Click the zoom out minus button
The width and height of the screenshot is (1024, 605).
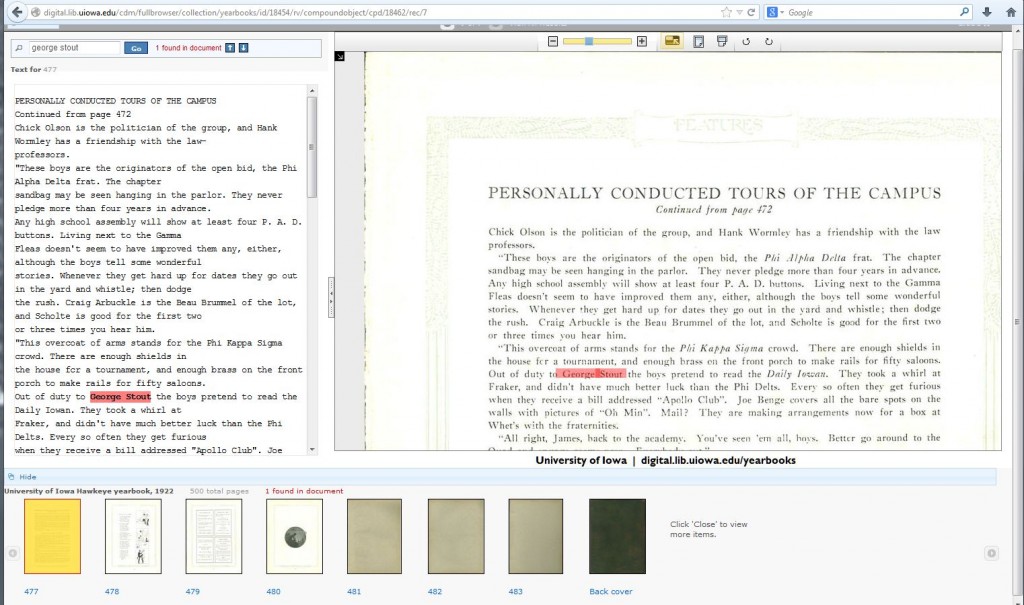click(x=552, y=41)
